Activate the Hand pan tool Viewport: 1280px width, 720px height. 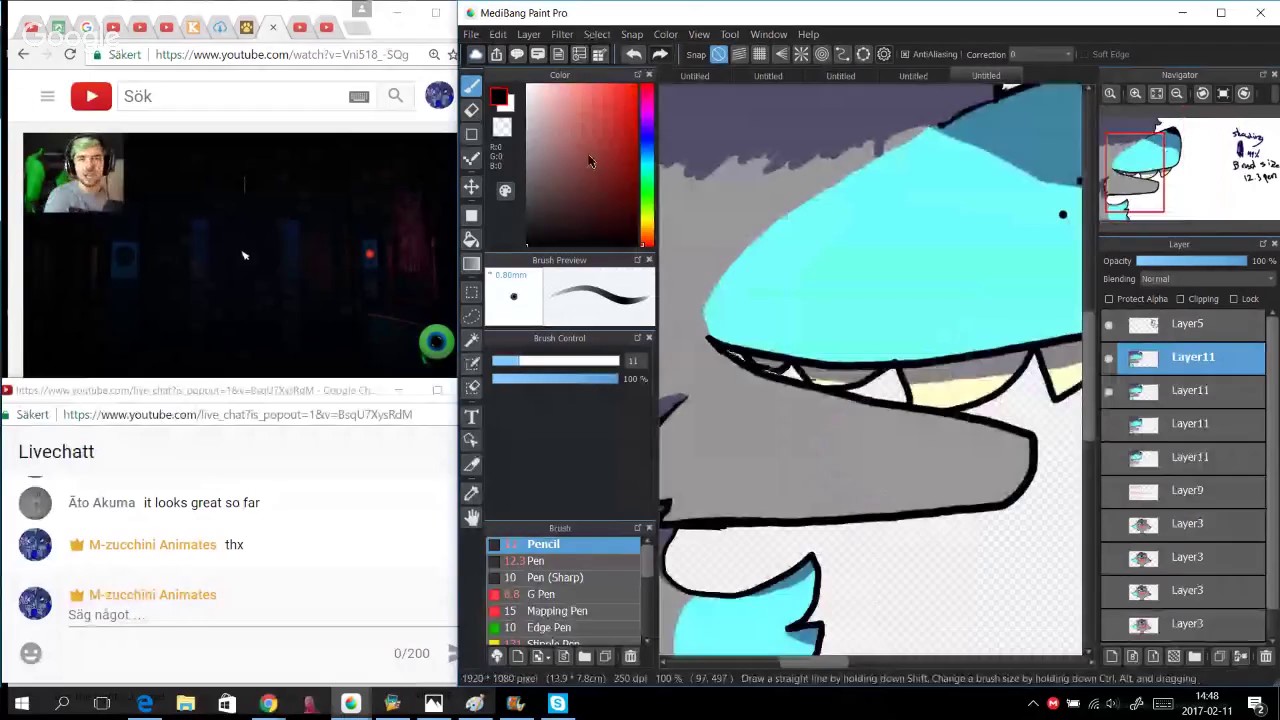[472, 517]
